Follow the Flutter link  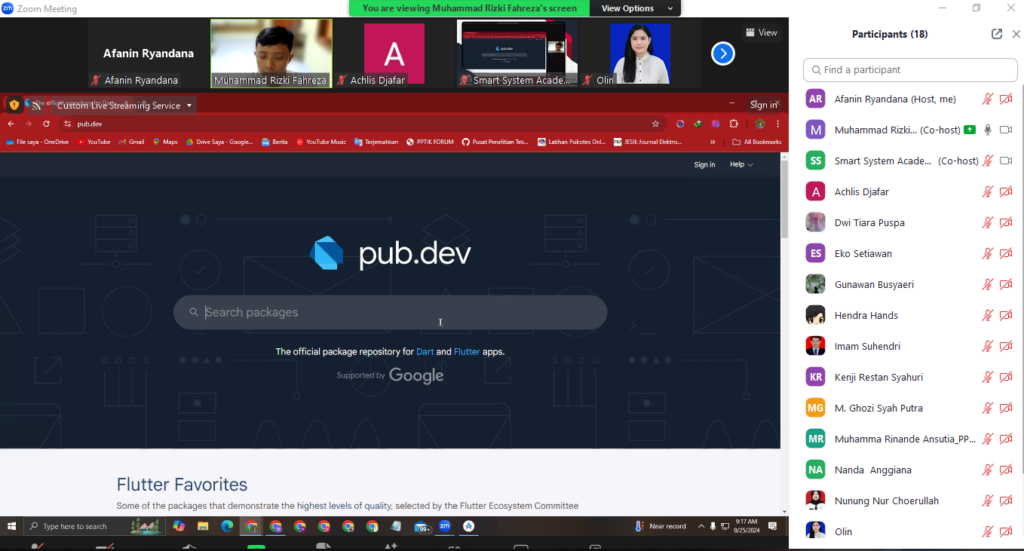(x=466, y=351)
